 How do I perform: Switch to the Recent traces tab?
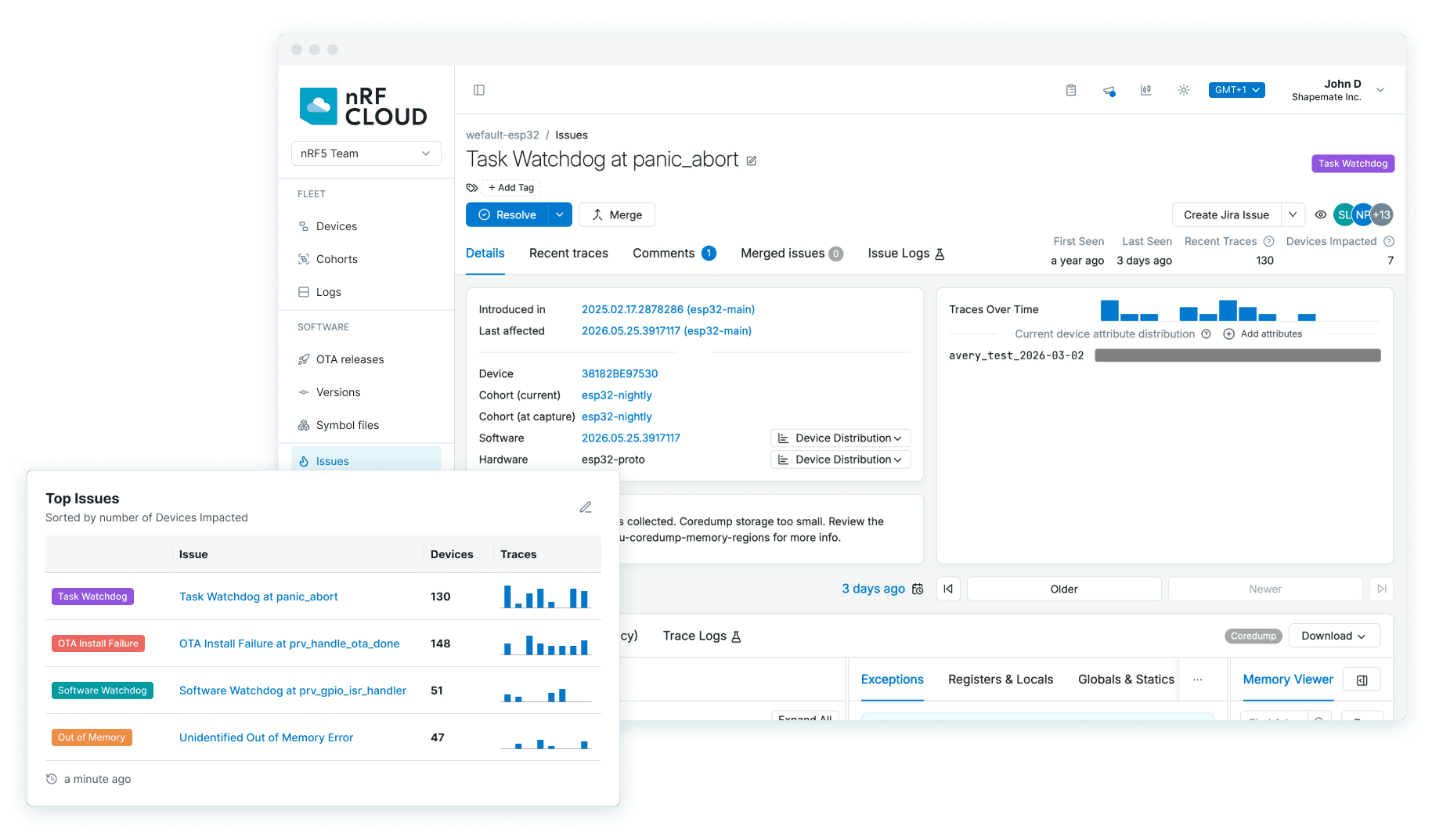coord(568,253)
